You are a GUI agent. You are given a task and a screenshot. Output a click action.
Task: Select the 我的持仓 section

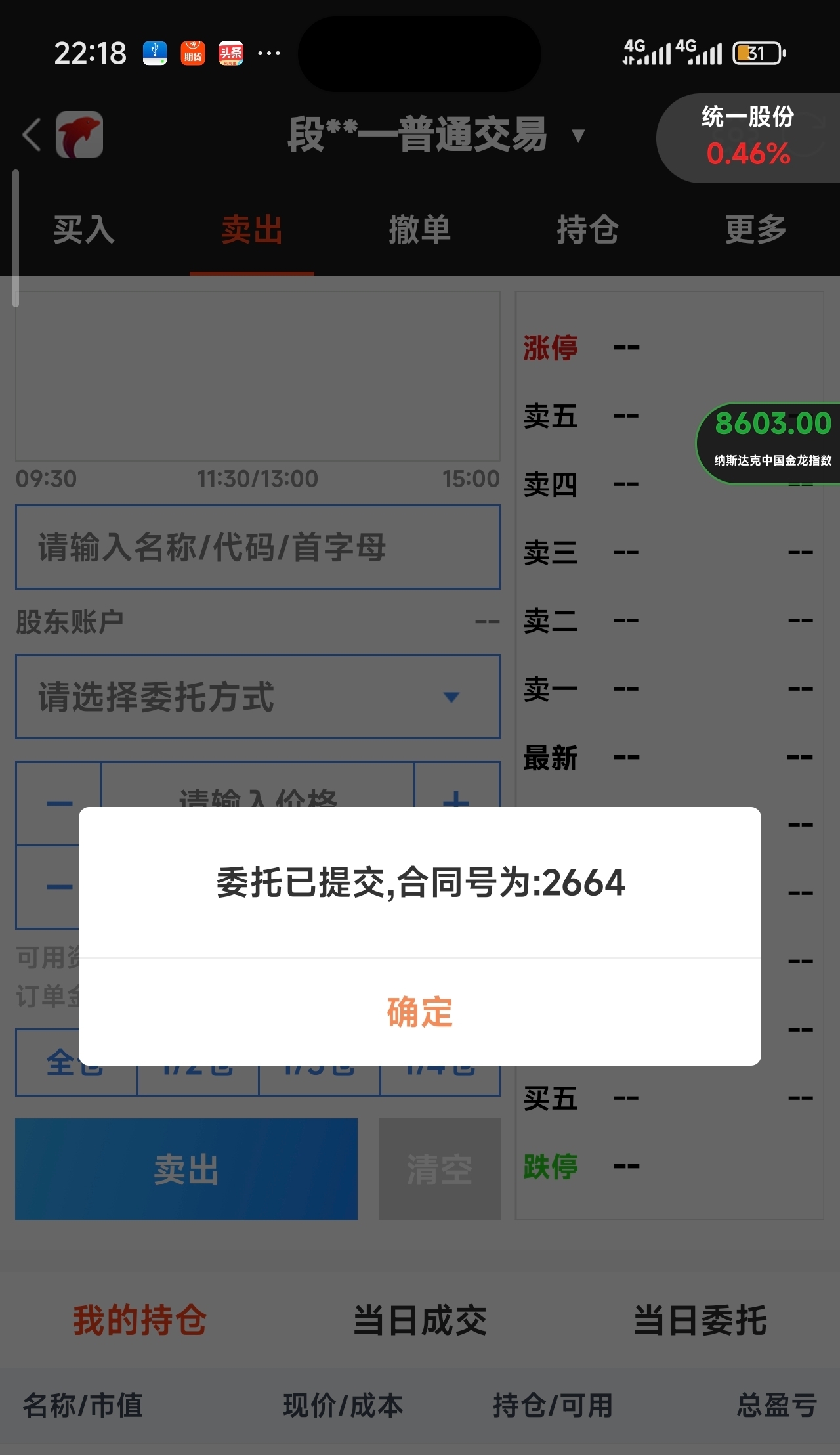(x=140, y=1320)
